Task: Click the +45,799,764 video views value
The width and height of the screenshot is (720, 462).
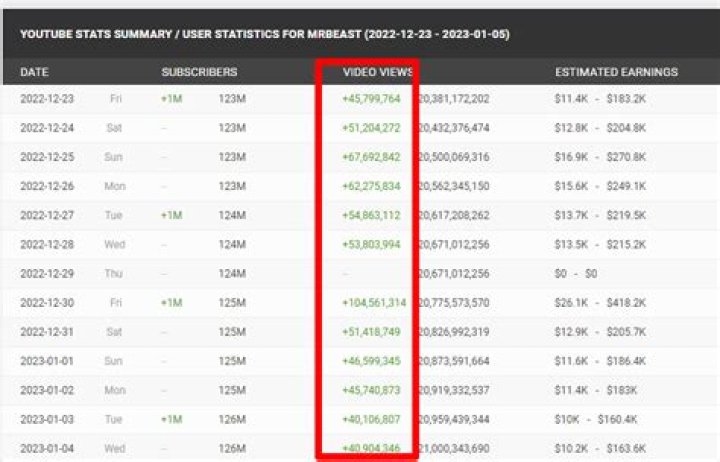Action: (371, 99)
